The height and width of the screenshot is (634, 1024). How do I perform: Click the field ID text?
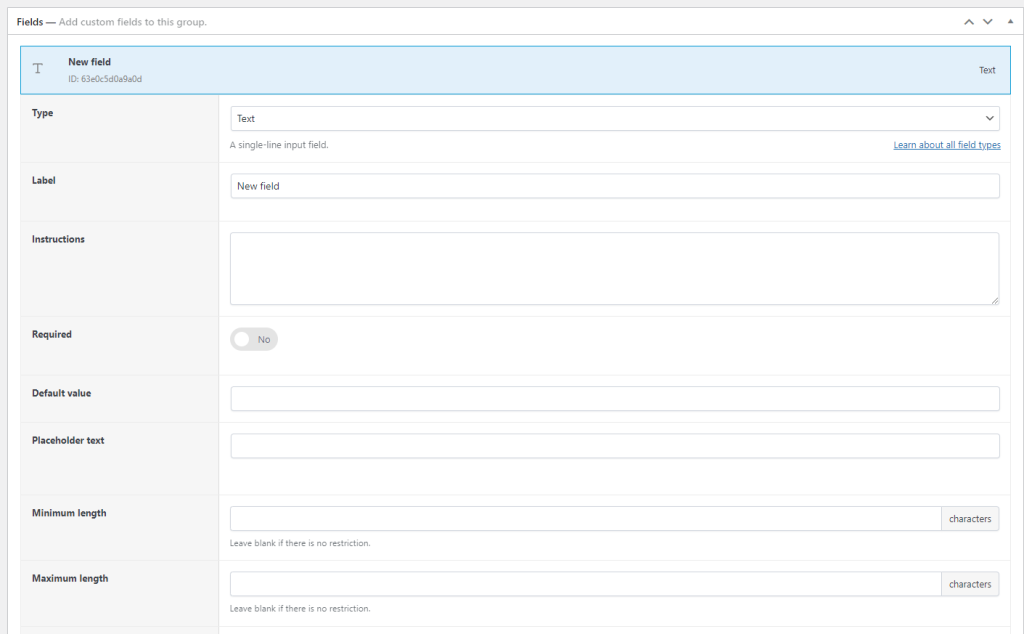tap(103, 77)
